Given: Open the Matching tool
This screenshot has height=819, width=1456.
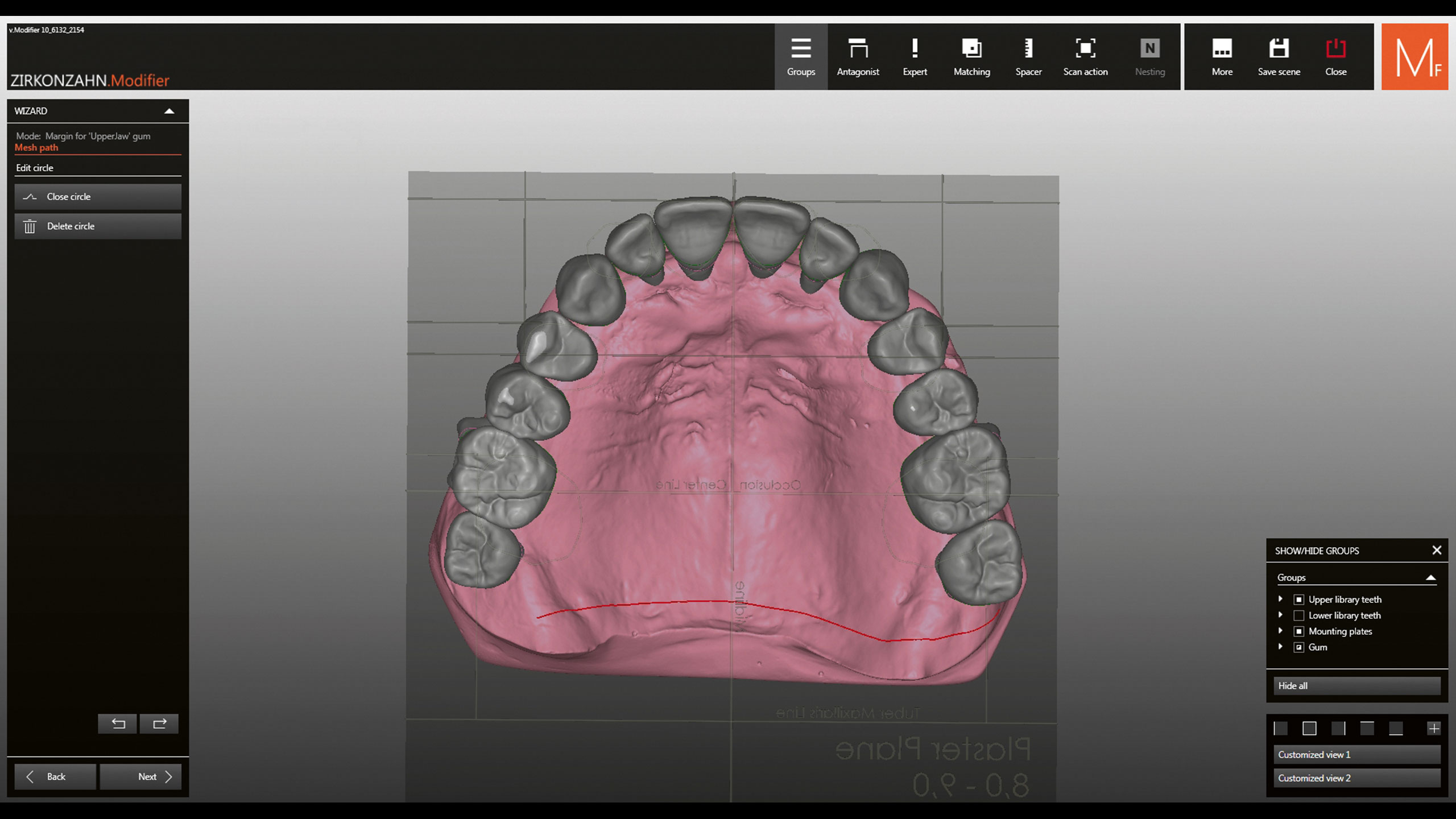Looking at the screenshot, I should click(971, 57).
